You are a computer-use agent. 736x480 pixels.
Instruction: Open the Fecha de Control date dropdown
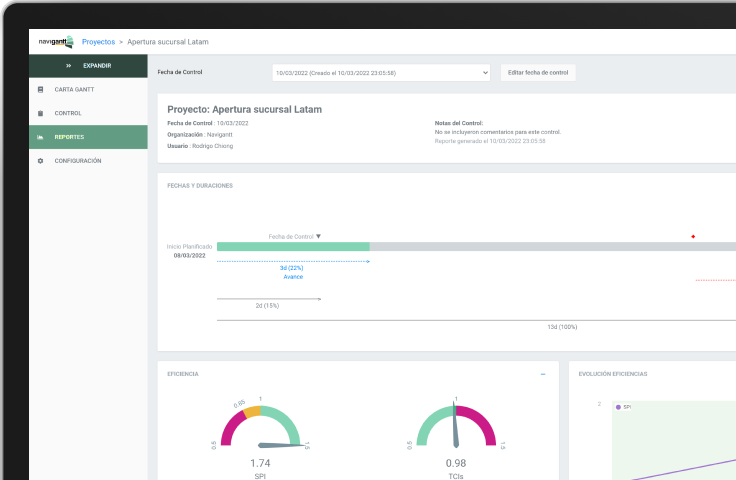coord(381,73)
